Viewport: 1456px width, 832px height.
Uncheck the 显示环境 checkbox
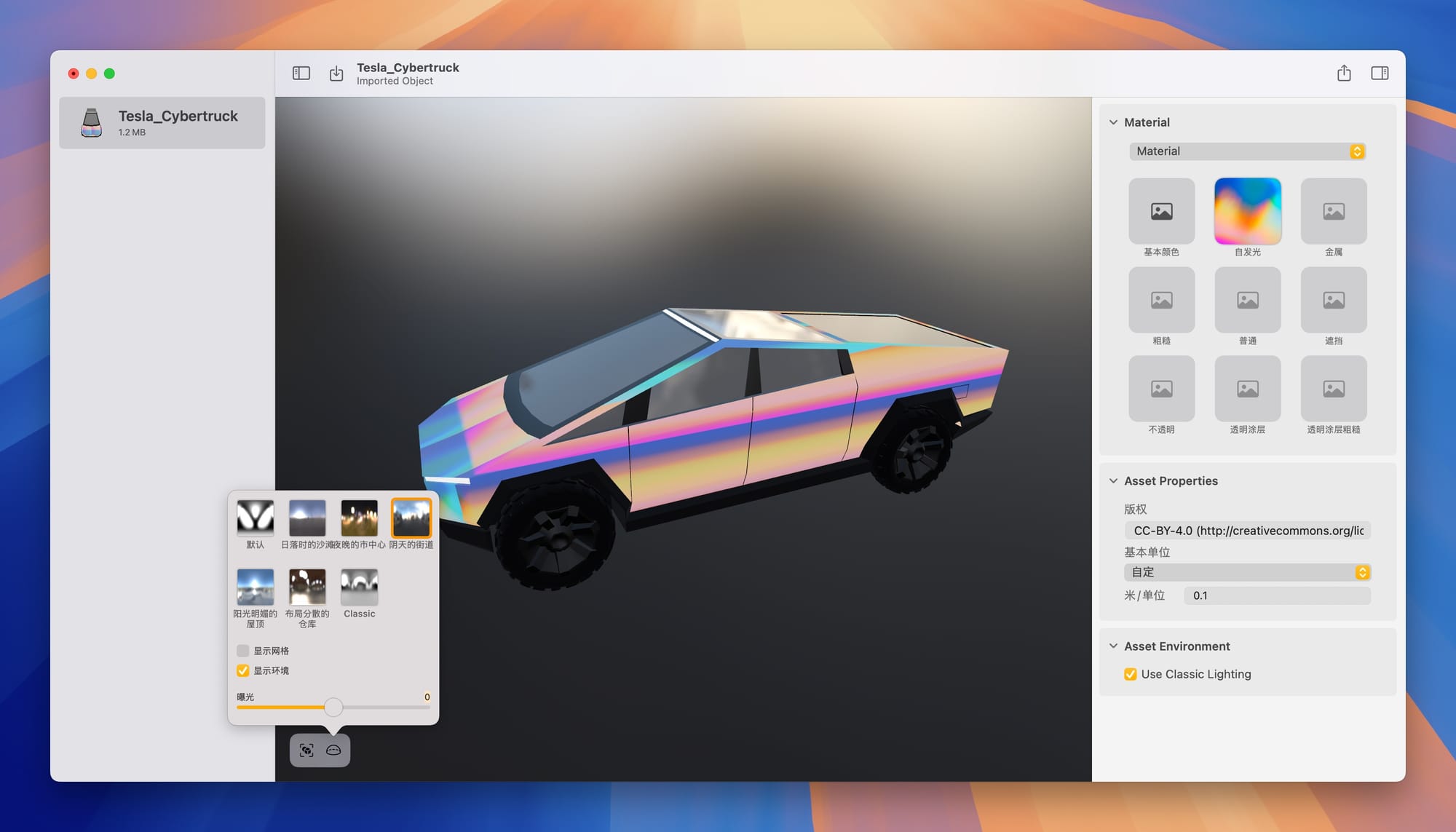tap(243, 670)
